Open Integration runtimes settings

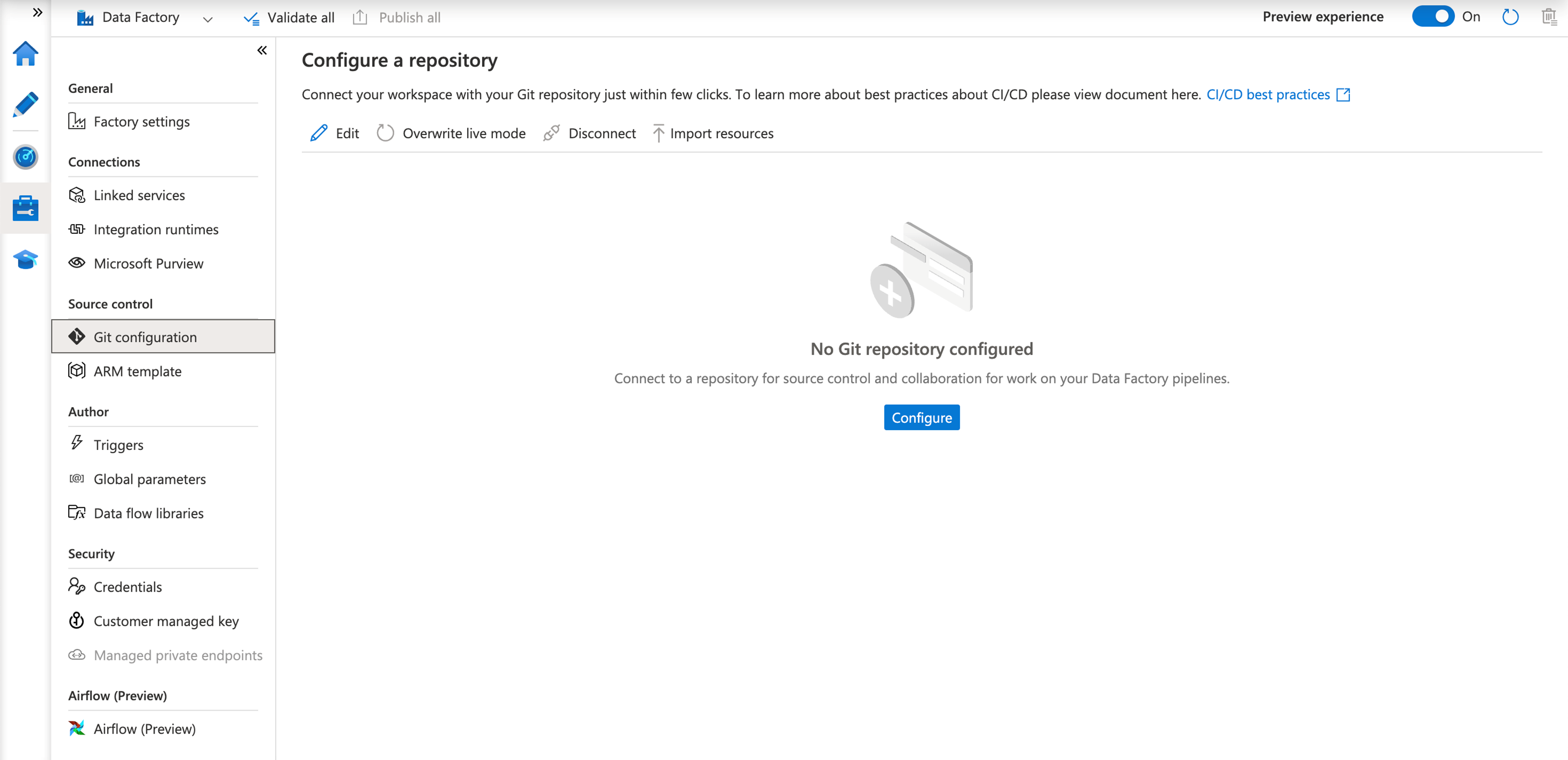tap(156, 230)
